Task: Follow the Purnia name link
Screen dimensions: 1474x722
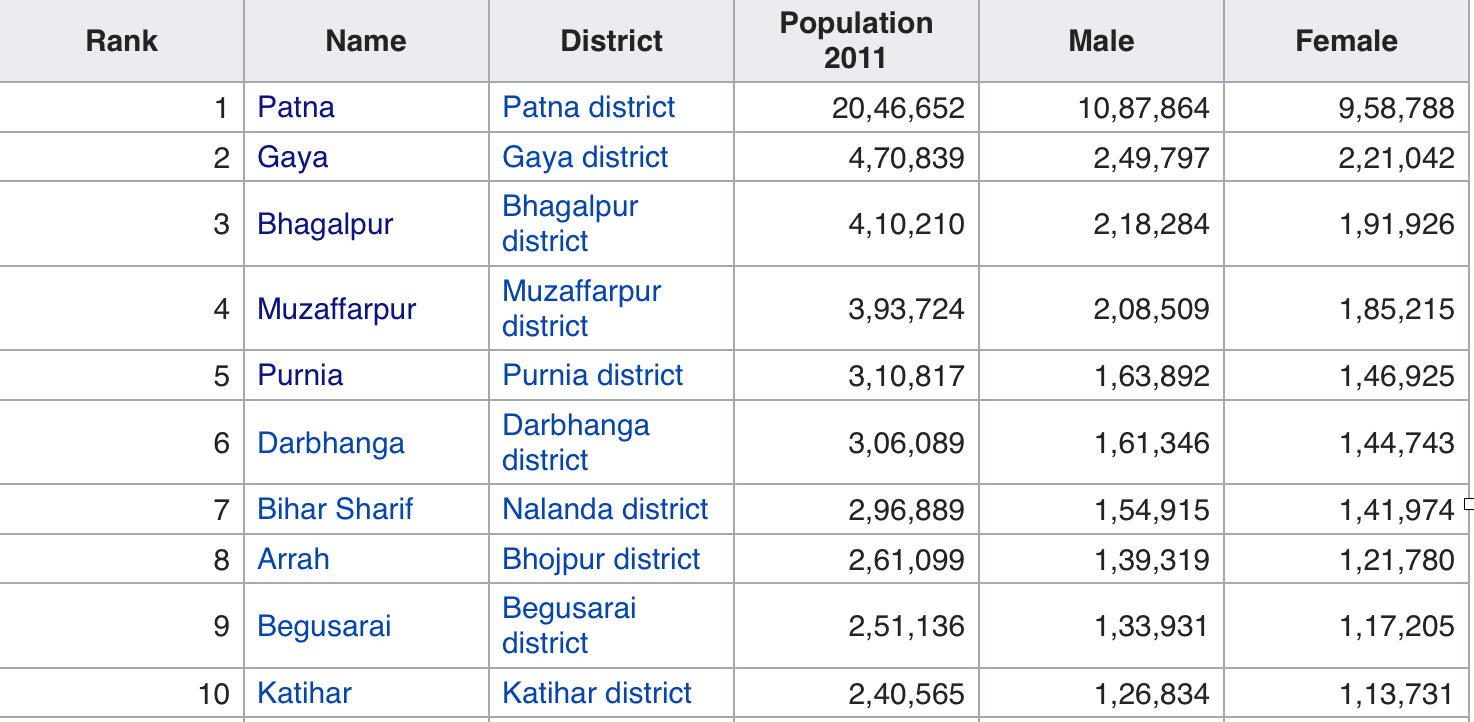Action: (300, 376)
